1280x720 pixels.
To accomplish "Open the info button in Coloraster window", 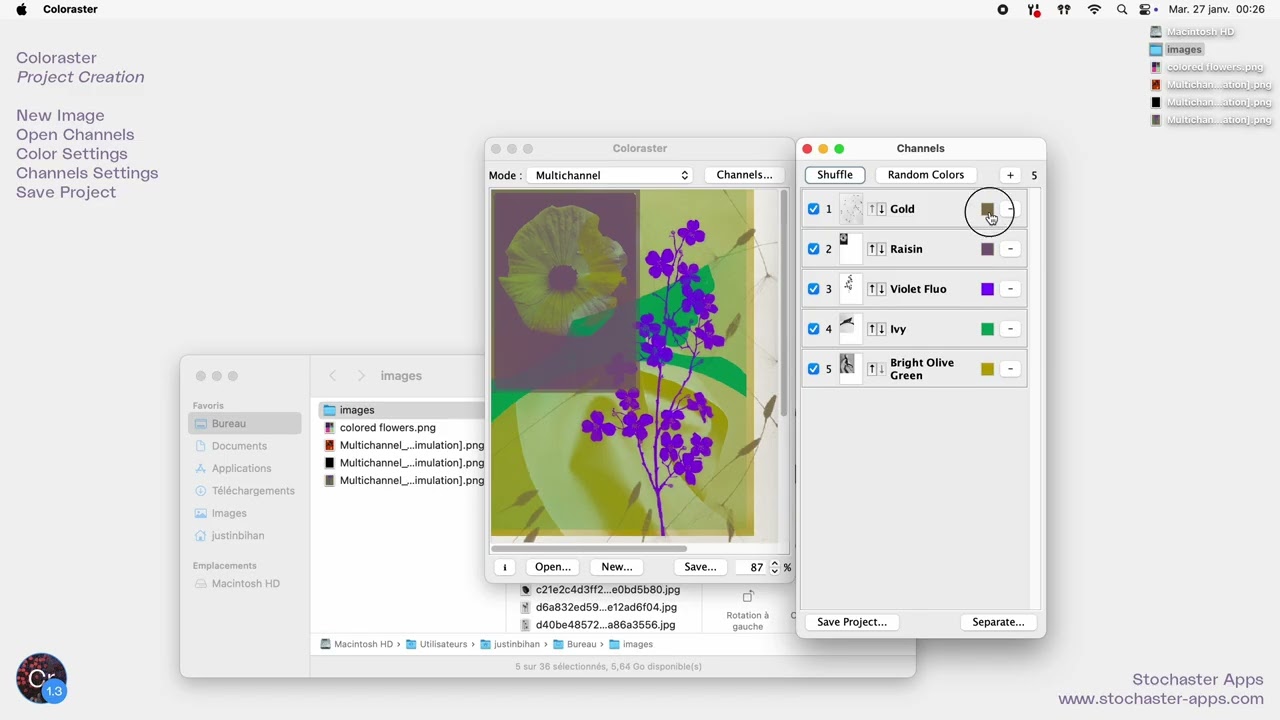I will point(505,567).
